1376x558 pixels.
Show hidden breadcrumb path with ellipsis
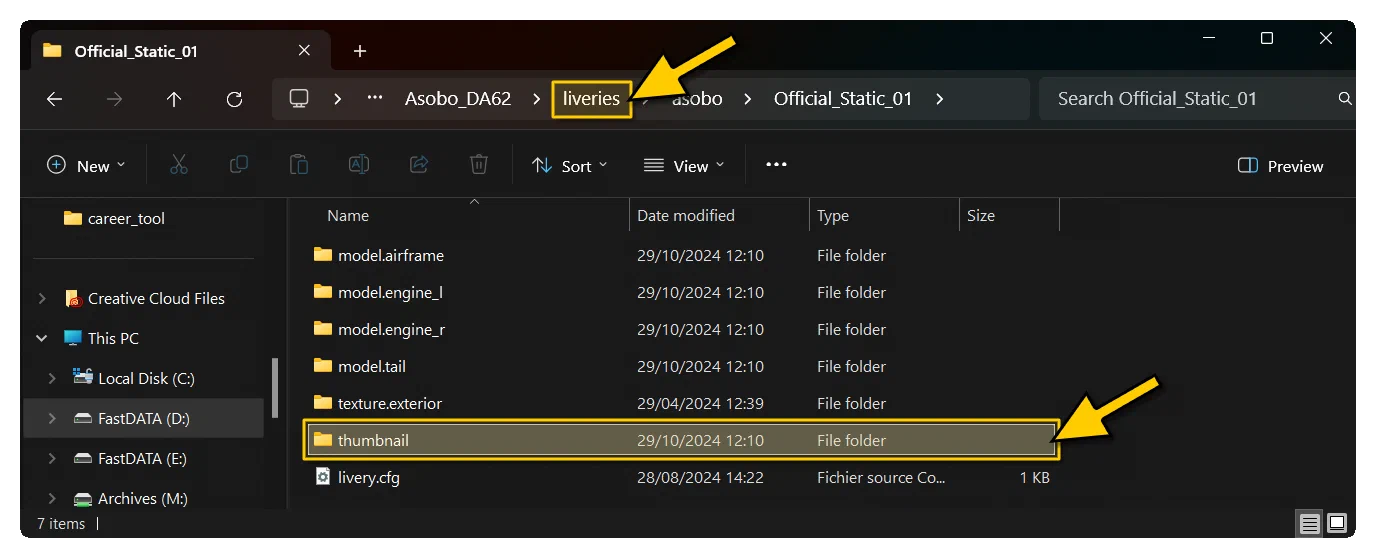click(375, 98)
